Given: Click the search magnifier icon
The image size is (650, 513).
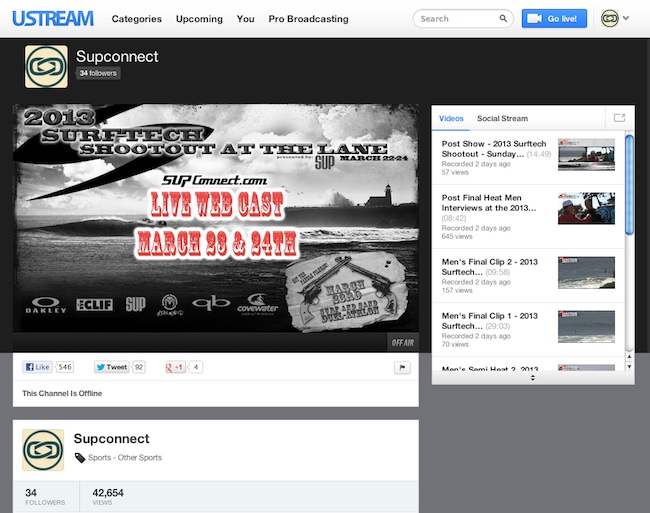Looking at the screenshot, I should coord(503,19).
